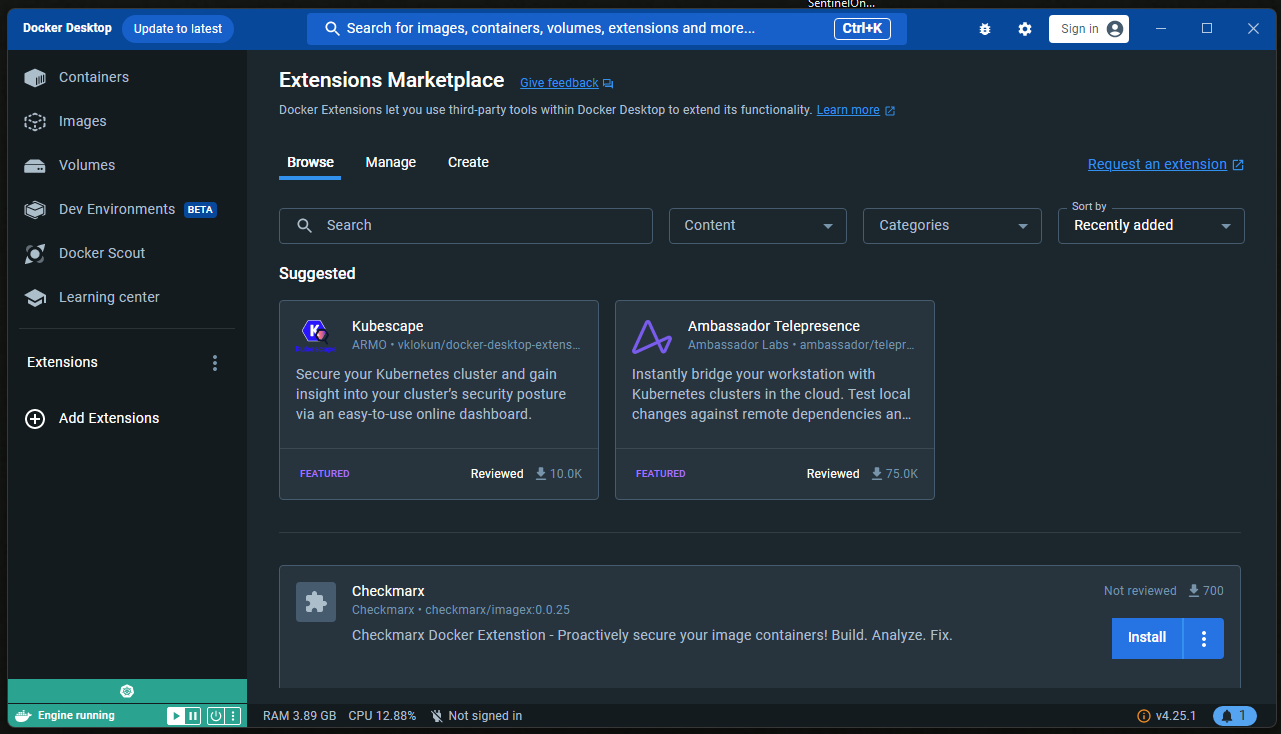Open the Create tab
Image resolution: width=1281 pixels, height=734 pixels.
coord(468,162)
